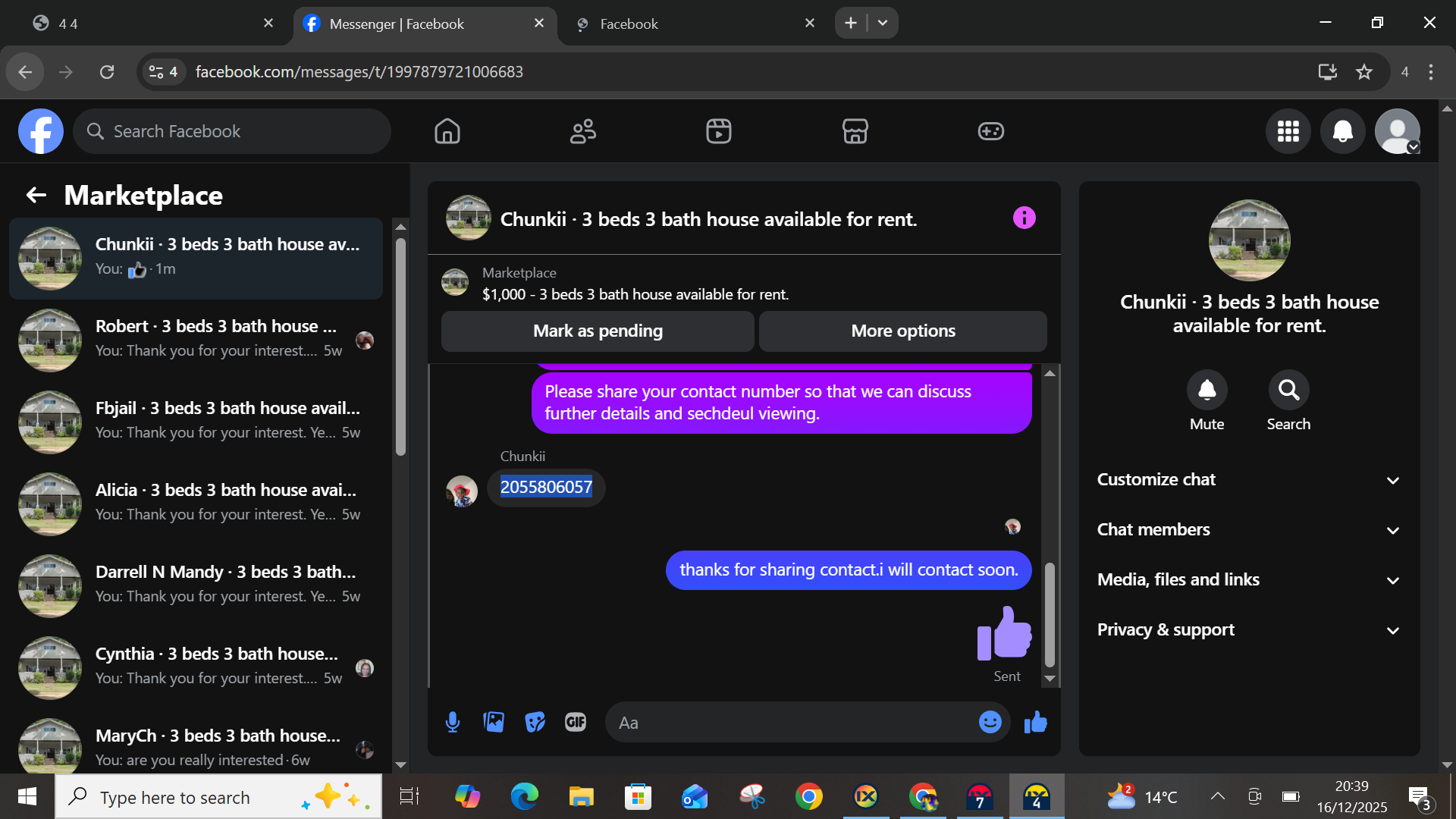Open the Cynthia conversation
Viewport: 1456px width, 819px height.
coord(196,668)
